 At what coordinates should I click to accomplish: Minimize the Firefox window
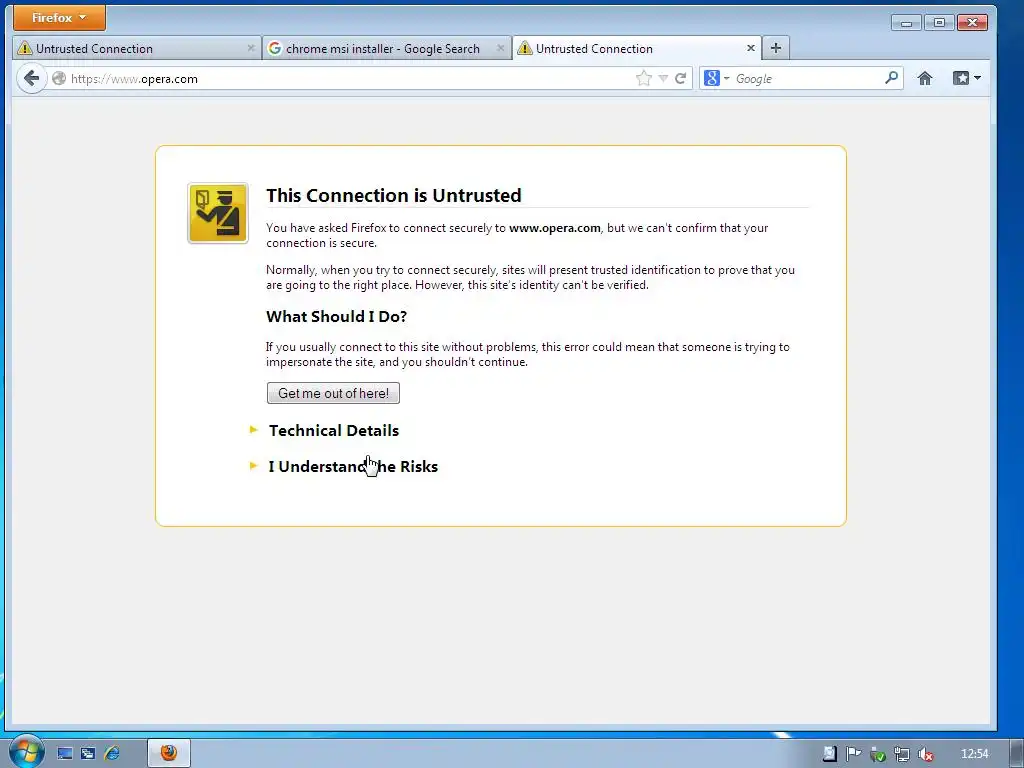point(906,23)
